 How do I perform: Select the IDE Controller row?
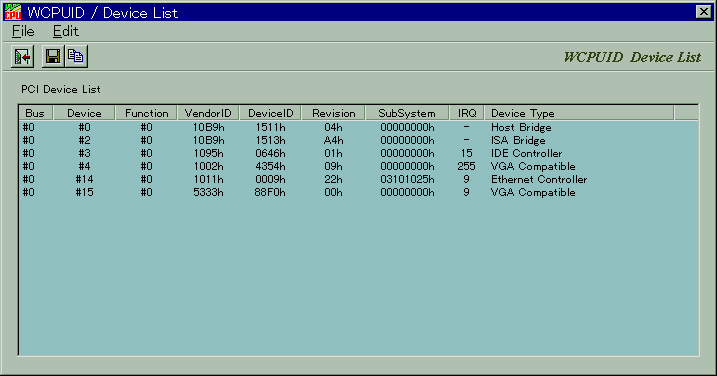coord(358,153)
